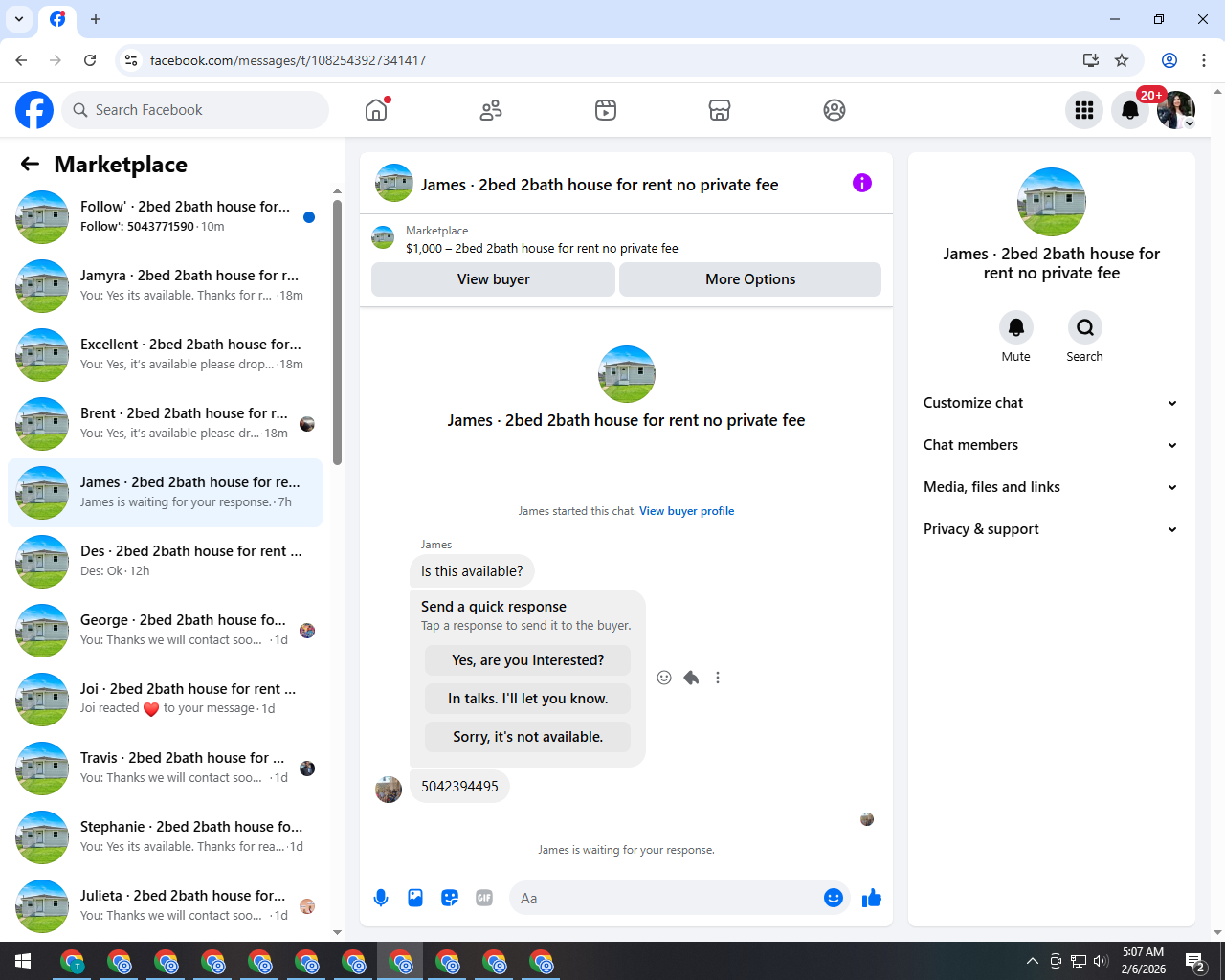The width and height of the screenshot is (1225, 980).
Task: Expand Media, files and links section
Action: coord(1051,487)
